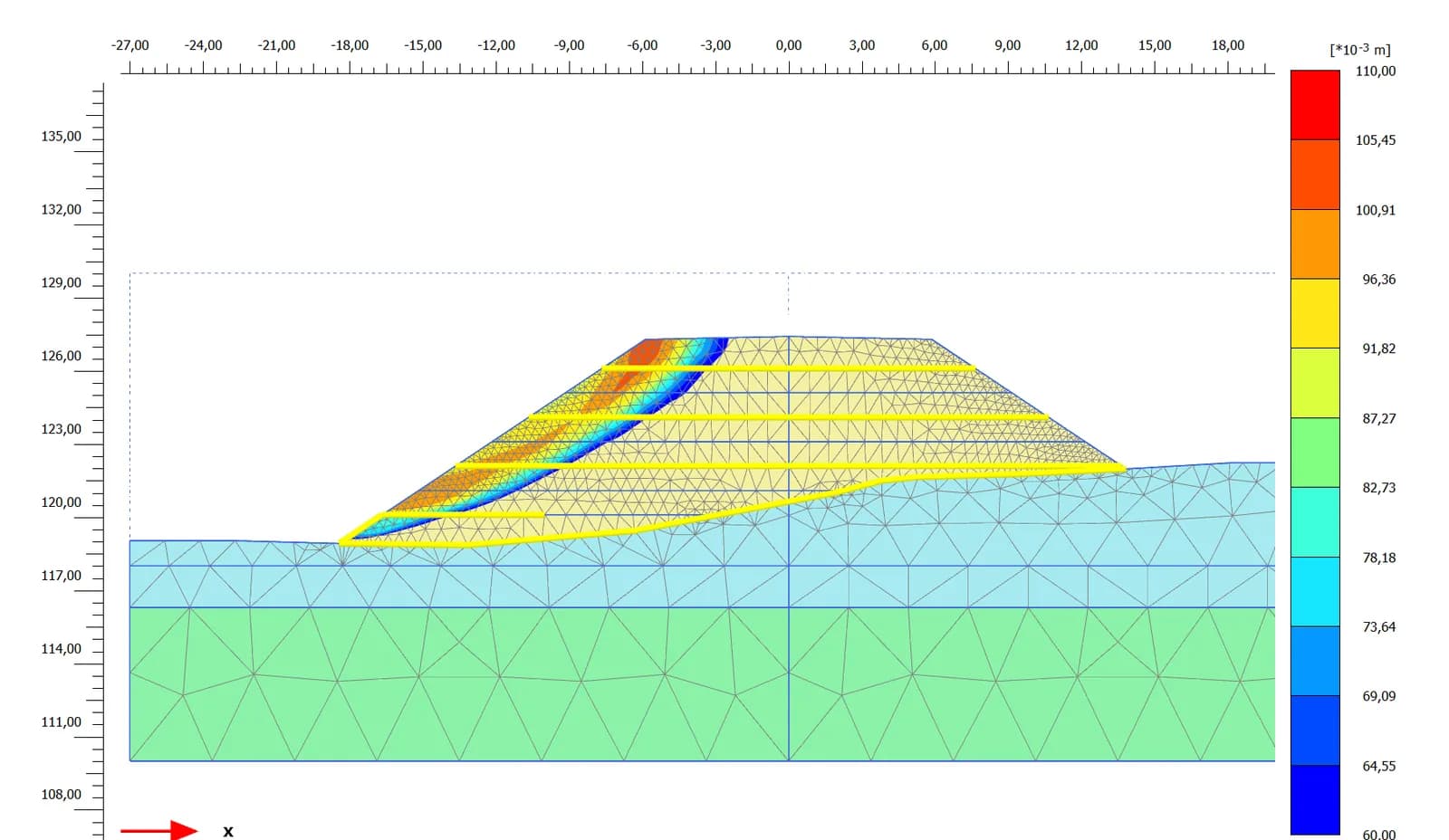
Task: Click legend value 96,36
Action: coord(1379,280)
